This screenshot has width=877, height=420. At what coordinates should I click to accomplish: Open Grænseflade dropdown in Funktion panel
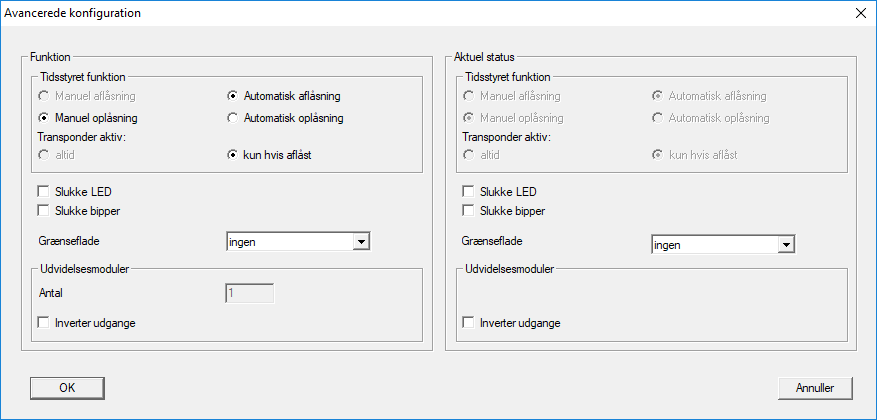click(x=362, y=241)
